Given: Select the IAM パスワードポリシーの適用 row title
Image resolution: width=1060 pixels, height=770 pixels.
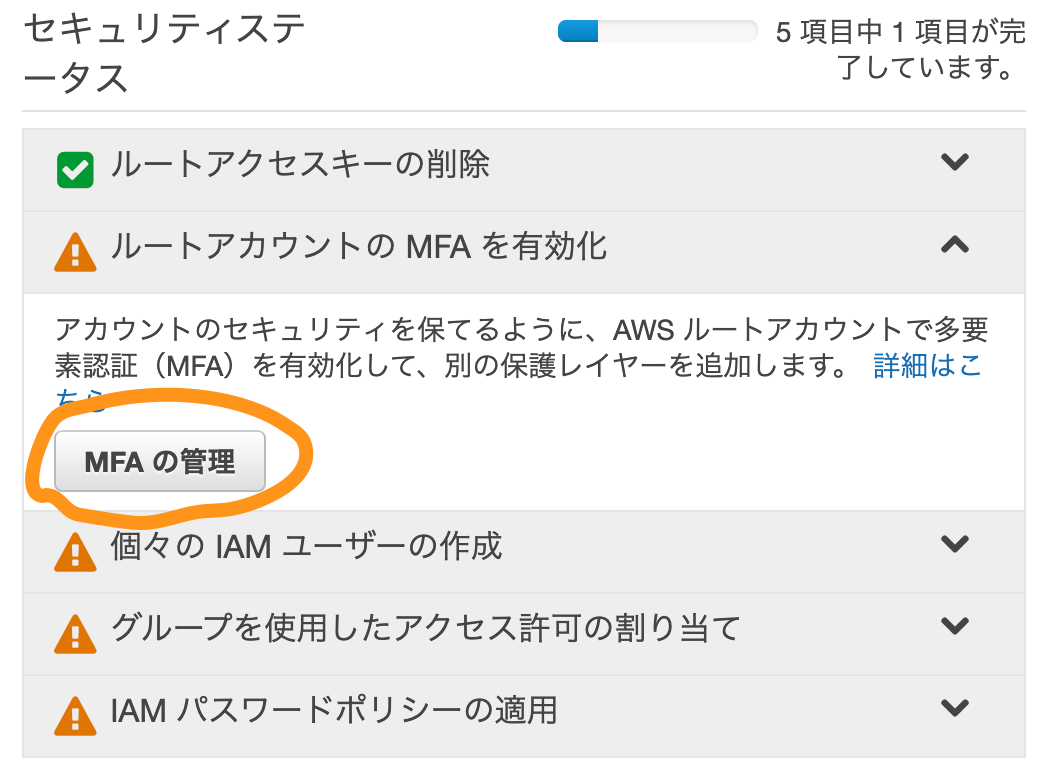Looking at the screenshot, I should pyautogui.click(x=334, y=711).
